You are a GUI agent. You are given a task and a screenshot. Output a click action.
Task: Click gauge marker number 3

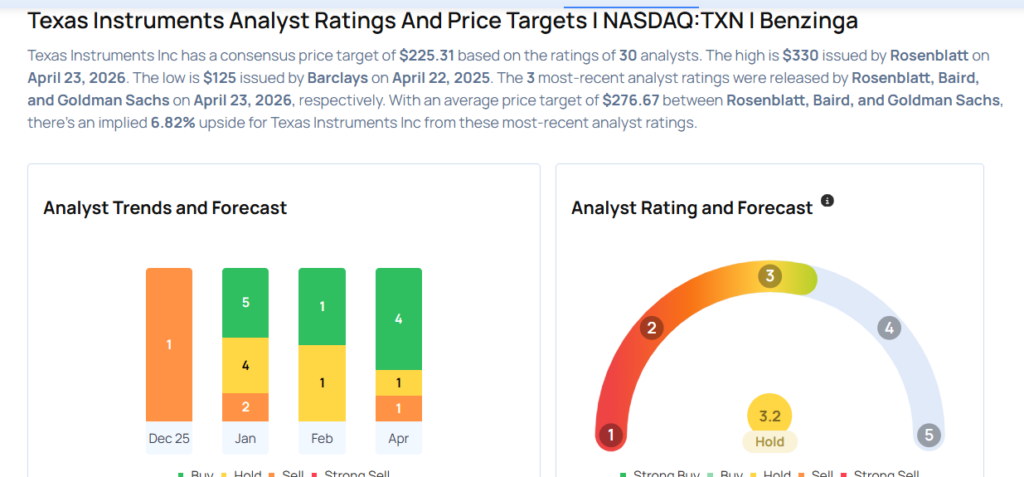point(769,276)
